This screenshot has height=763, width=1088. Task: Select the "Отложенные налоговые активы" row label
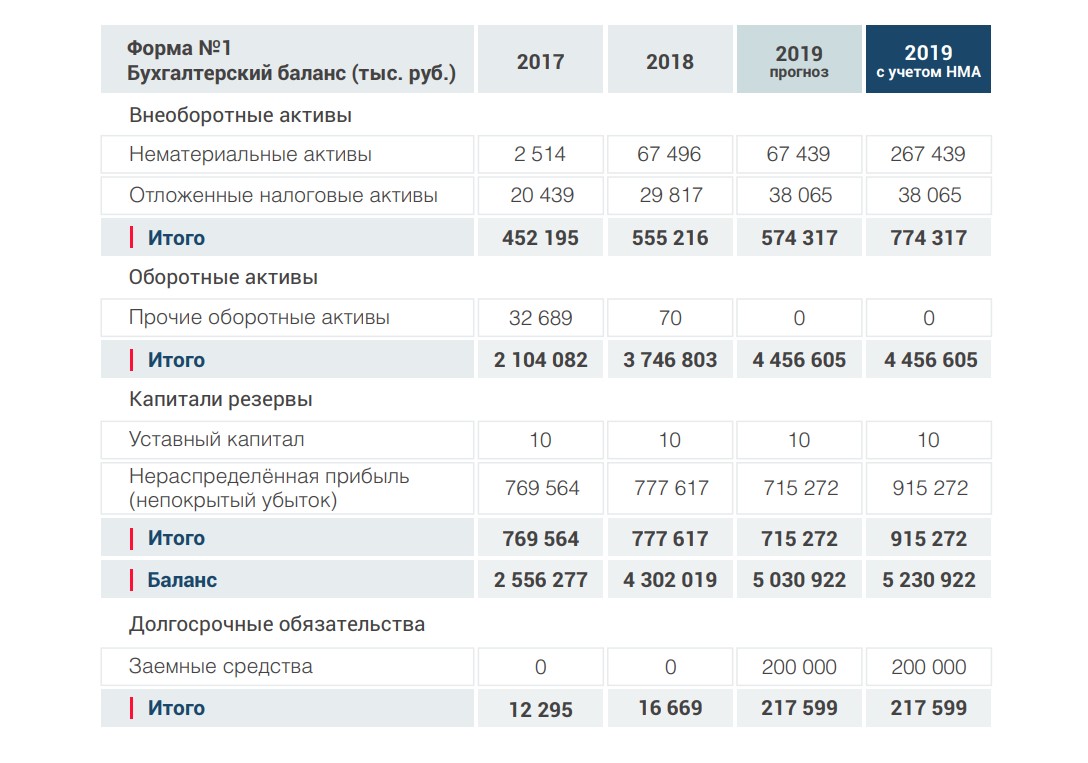(x=283, y=196)
